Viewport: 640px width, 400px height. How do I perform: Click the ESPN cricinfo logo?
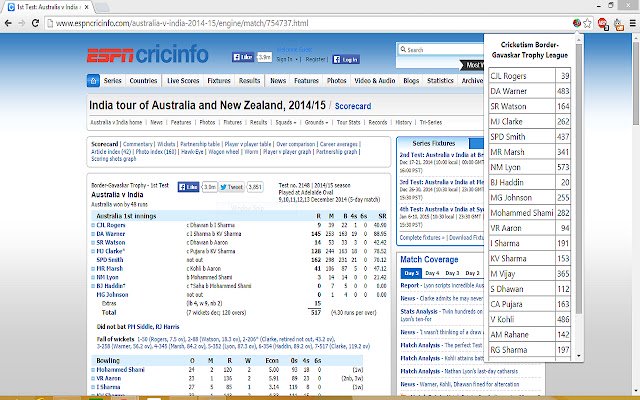pos(147,54)
